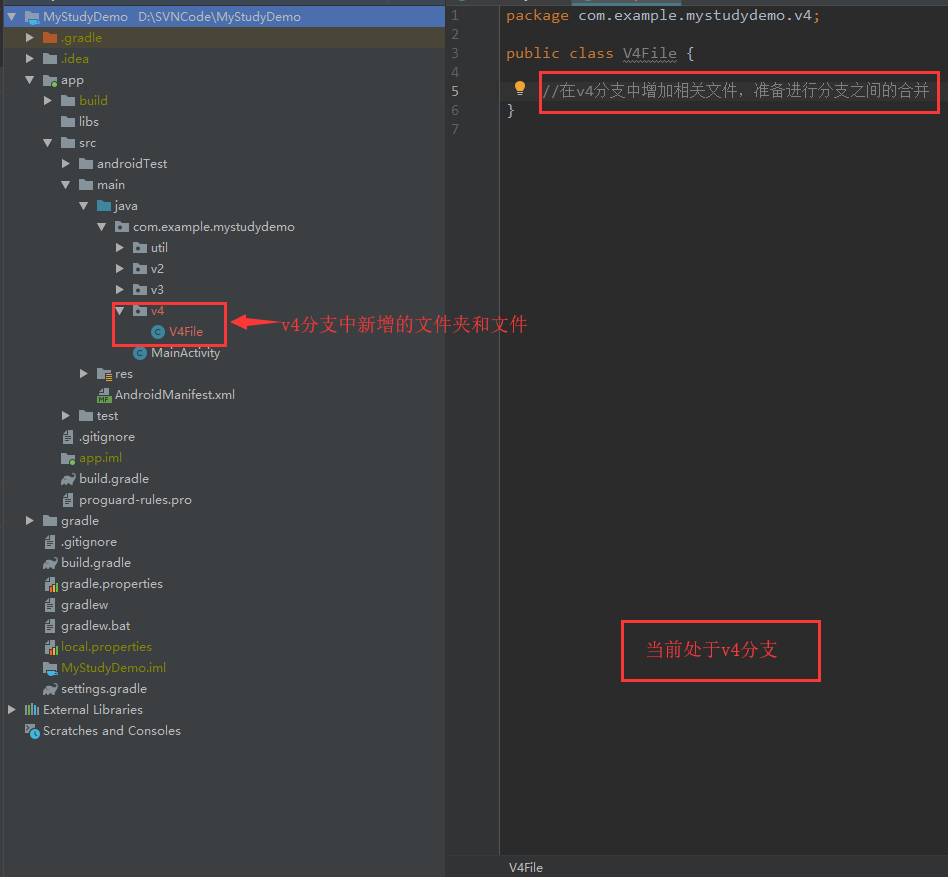The width and height of the screenshot is (948, 877).
Task: Click the intention lightbulb in the gutter
Action: 519,88
